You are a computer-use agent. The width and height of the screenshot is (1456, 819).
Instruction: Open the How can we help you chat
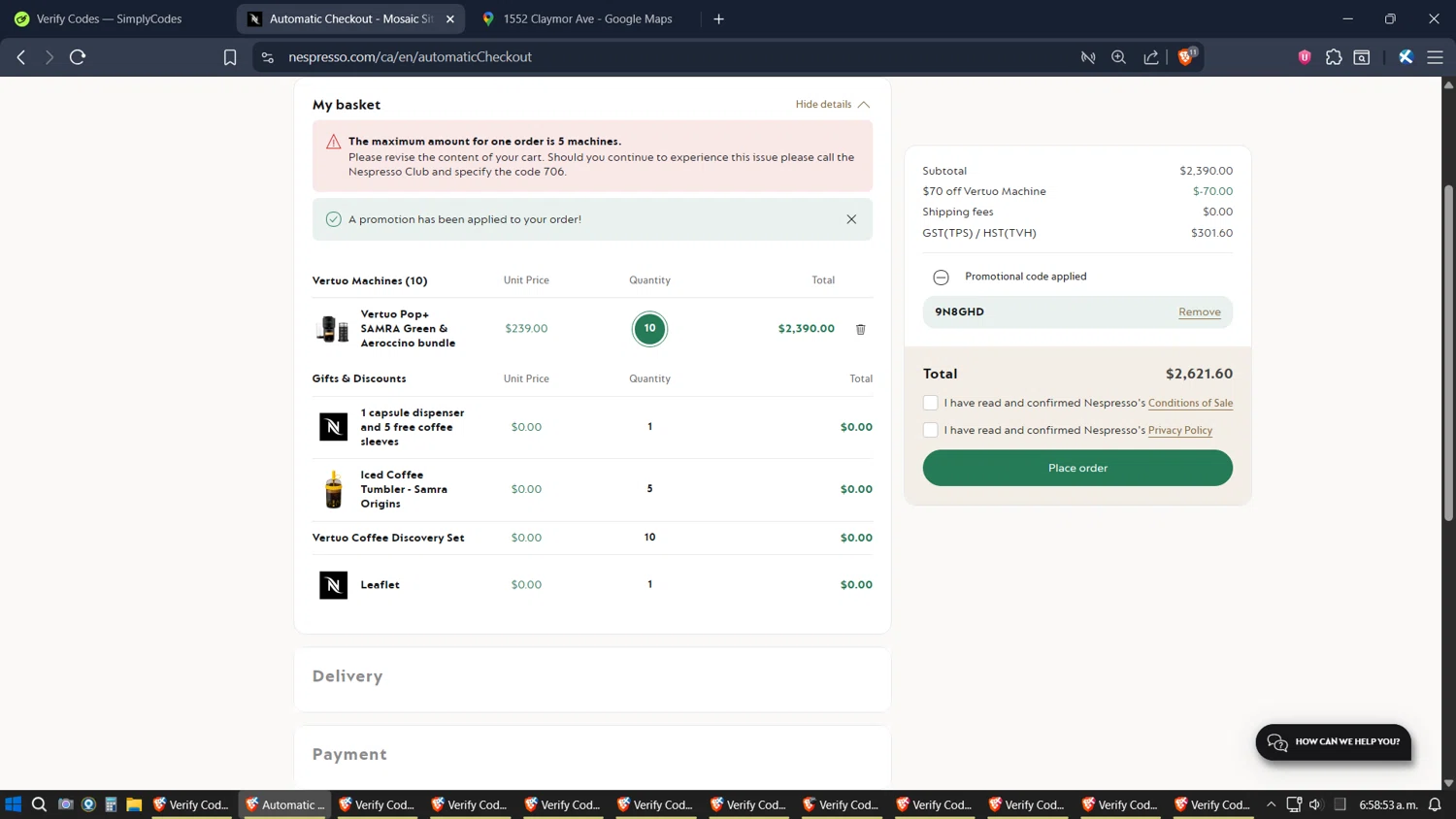tap(1334, 742)
